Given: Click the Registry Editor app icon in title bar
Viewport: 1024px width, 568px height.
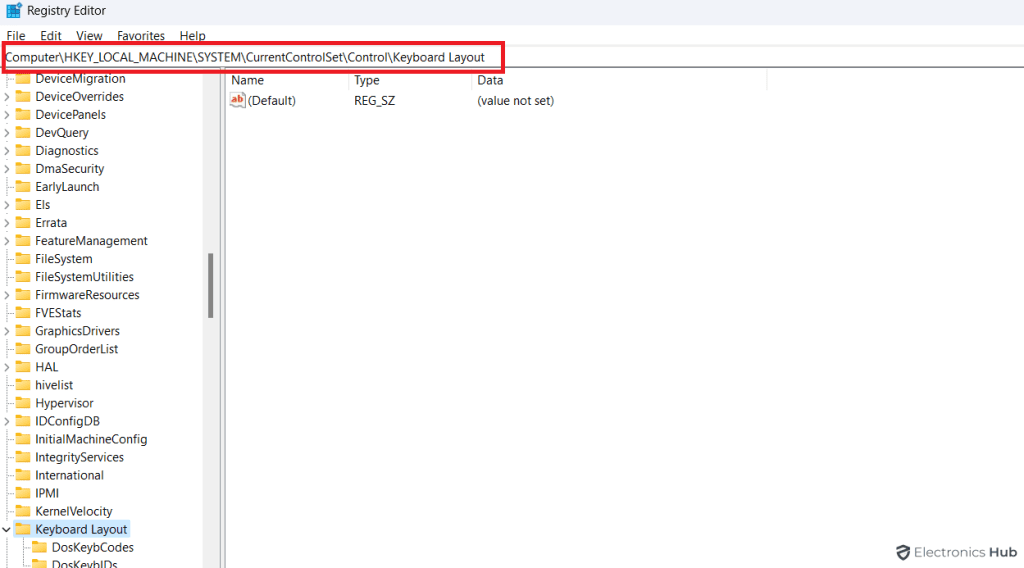Looking at the screenshot, I should pyautogui.click(x=13, y=11).
